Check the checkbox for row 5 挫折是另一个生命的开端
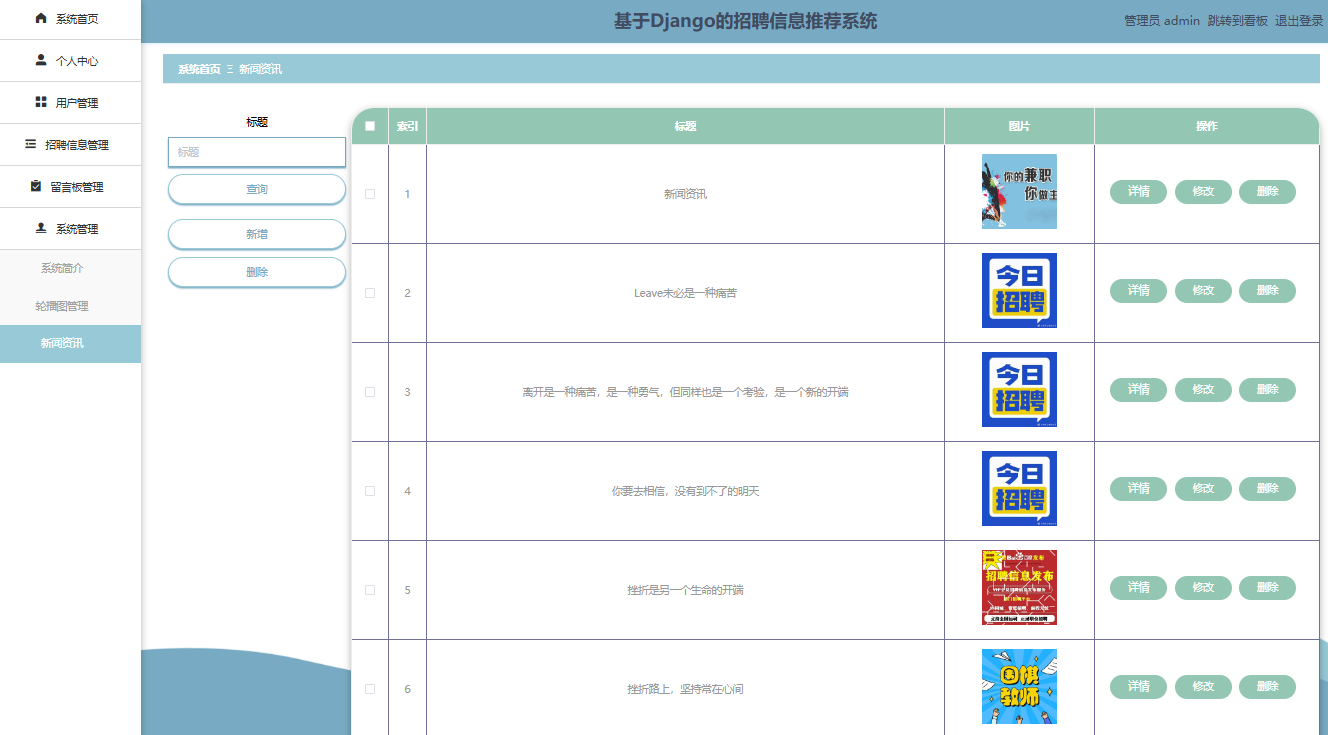This screenshot has width=1328, height=735. 370,590
